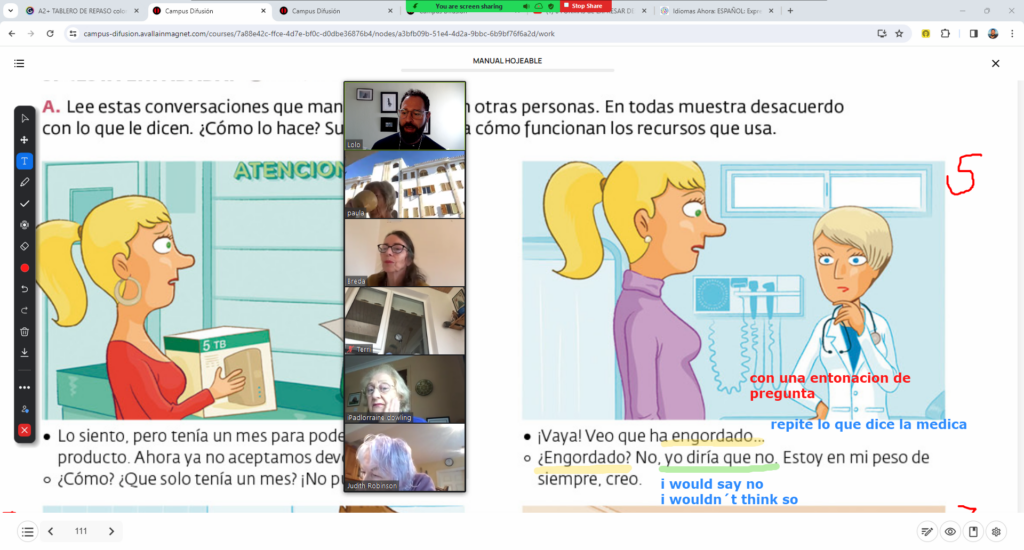Bookmark this page with the star icon
Image resolution: width=1024 pixels, height=550 pixels.
[x=899, y=33]
